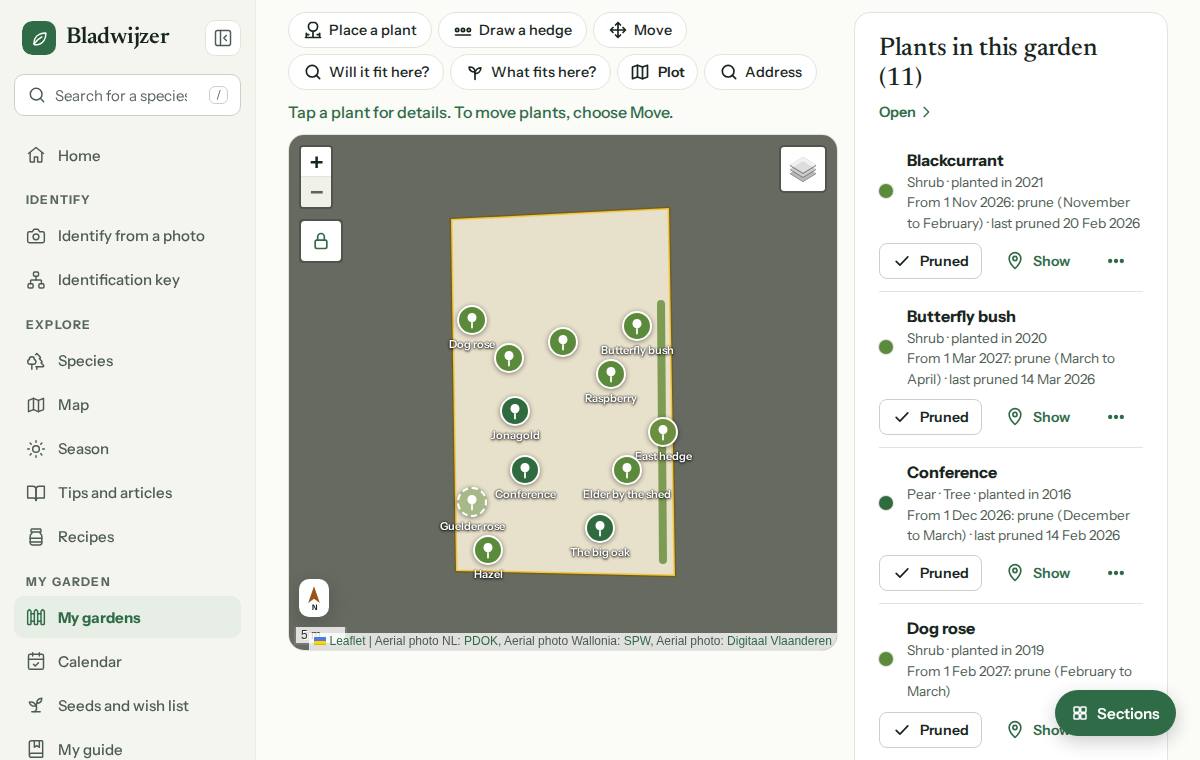1200x760 pixels.
Task: Click the Bladwijzer leaf logo
Action: 39,38
